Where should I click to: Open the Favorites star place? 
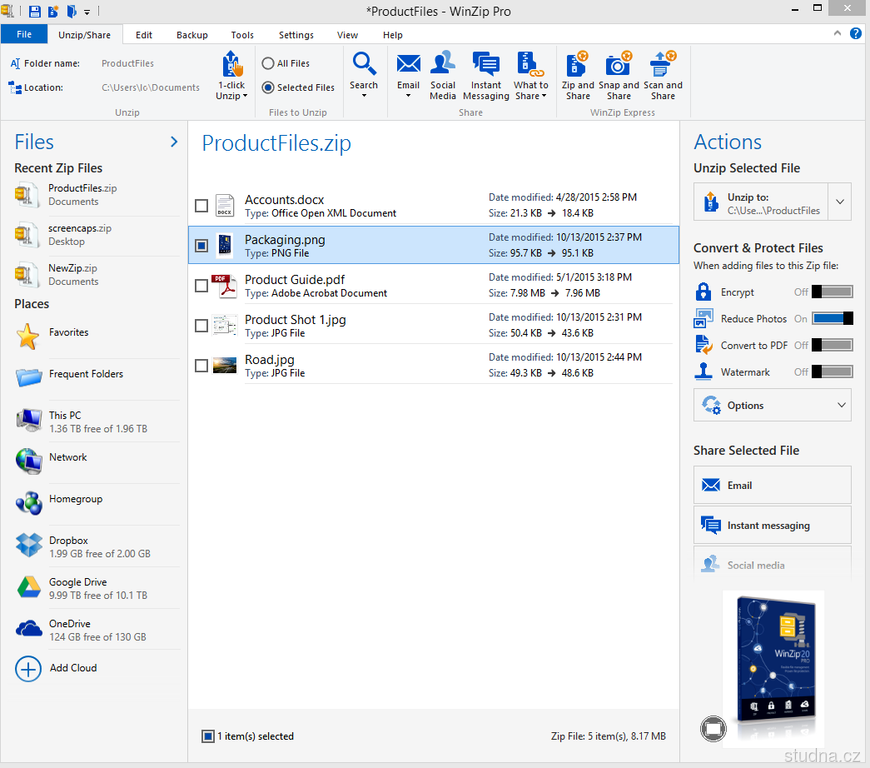point(28,336)
